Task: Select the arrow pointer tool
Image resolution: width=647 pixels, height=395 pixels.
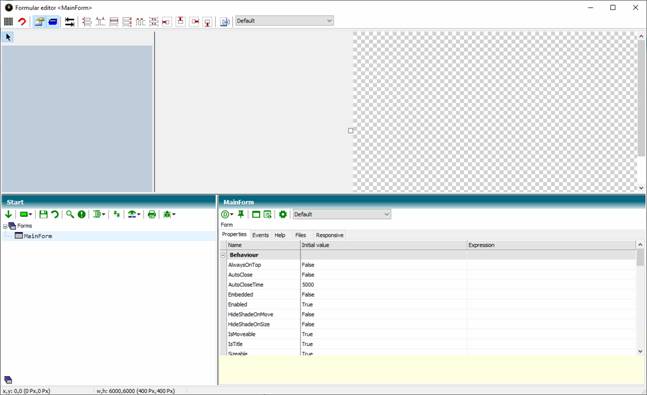Action: point(8,38)
